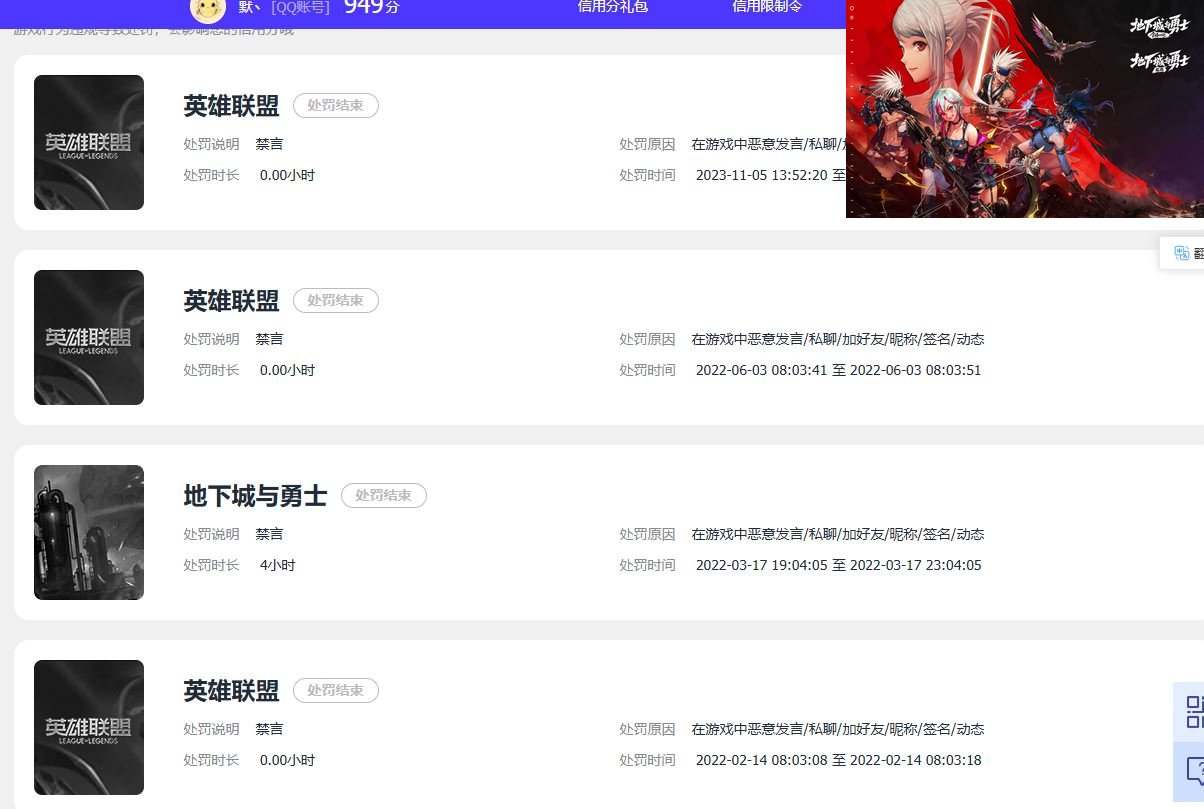Click the time starting 2023-11-05 13:52:20

(770, 175)
